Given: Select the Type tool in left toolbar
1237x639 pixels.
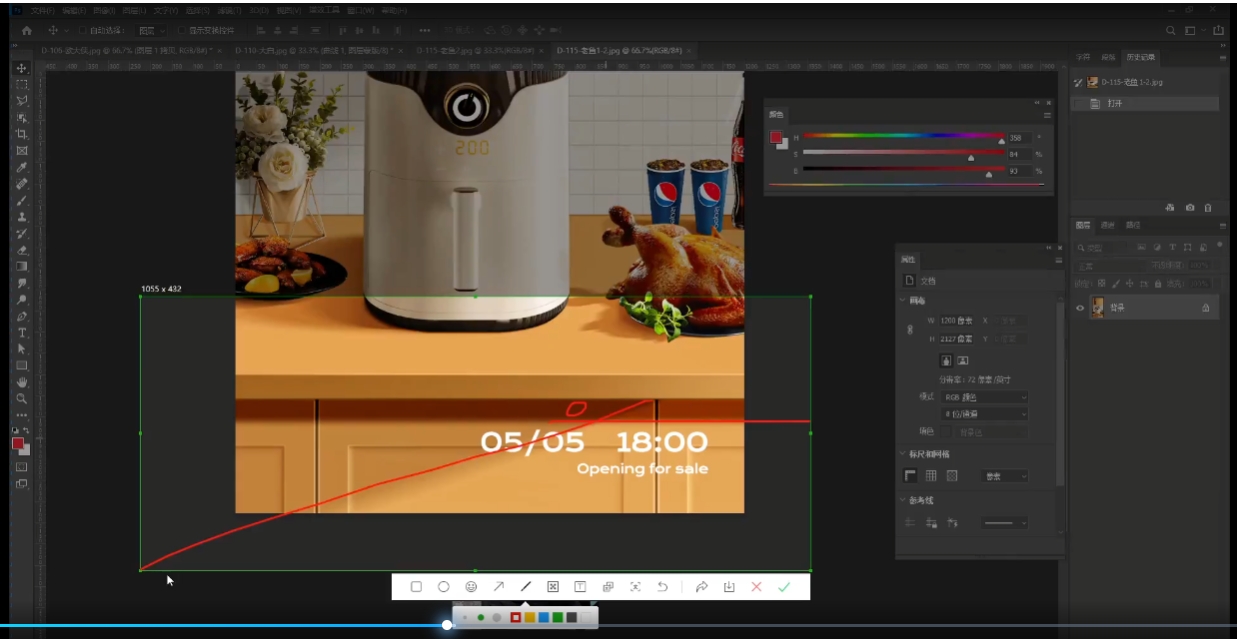Looking at the screenshot, I should pyautogui.click(x=21, y=332).
